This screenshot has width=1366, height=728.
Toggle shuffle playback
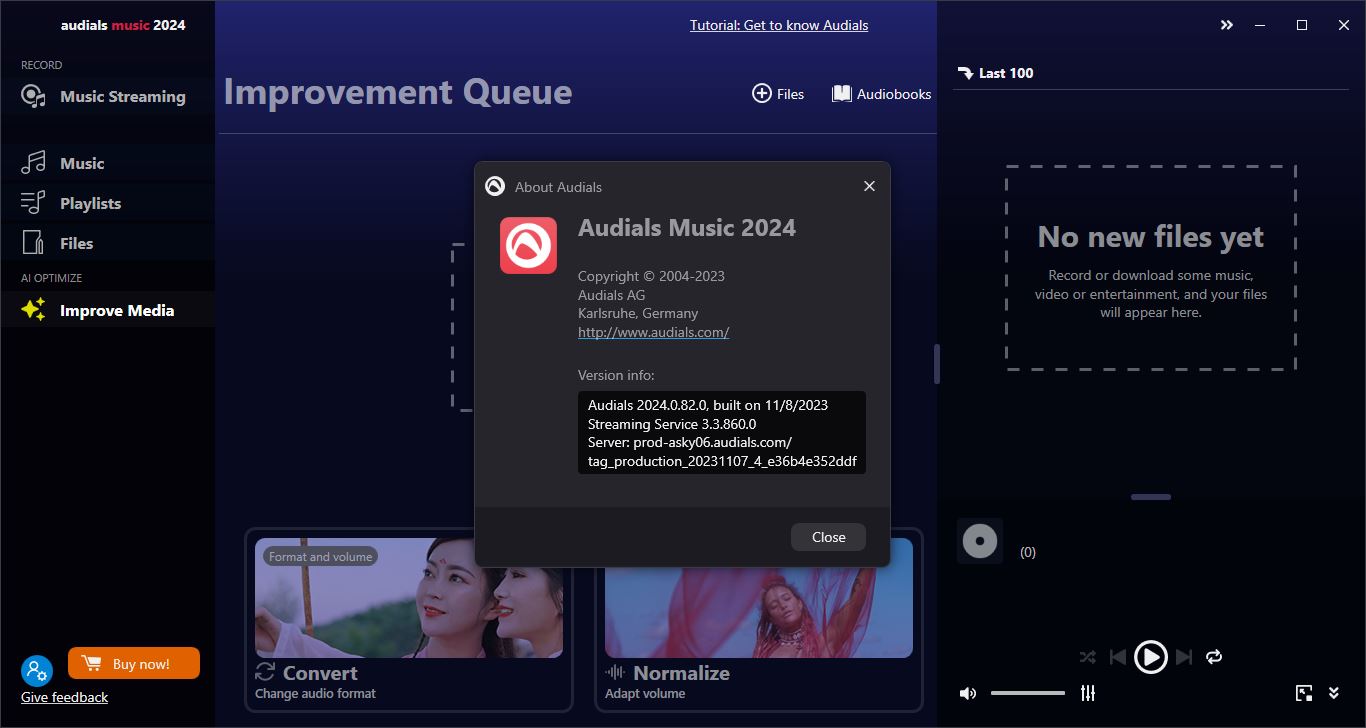point(1087,657)
